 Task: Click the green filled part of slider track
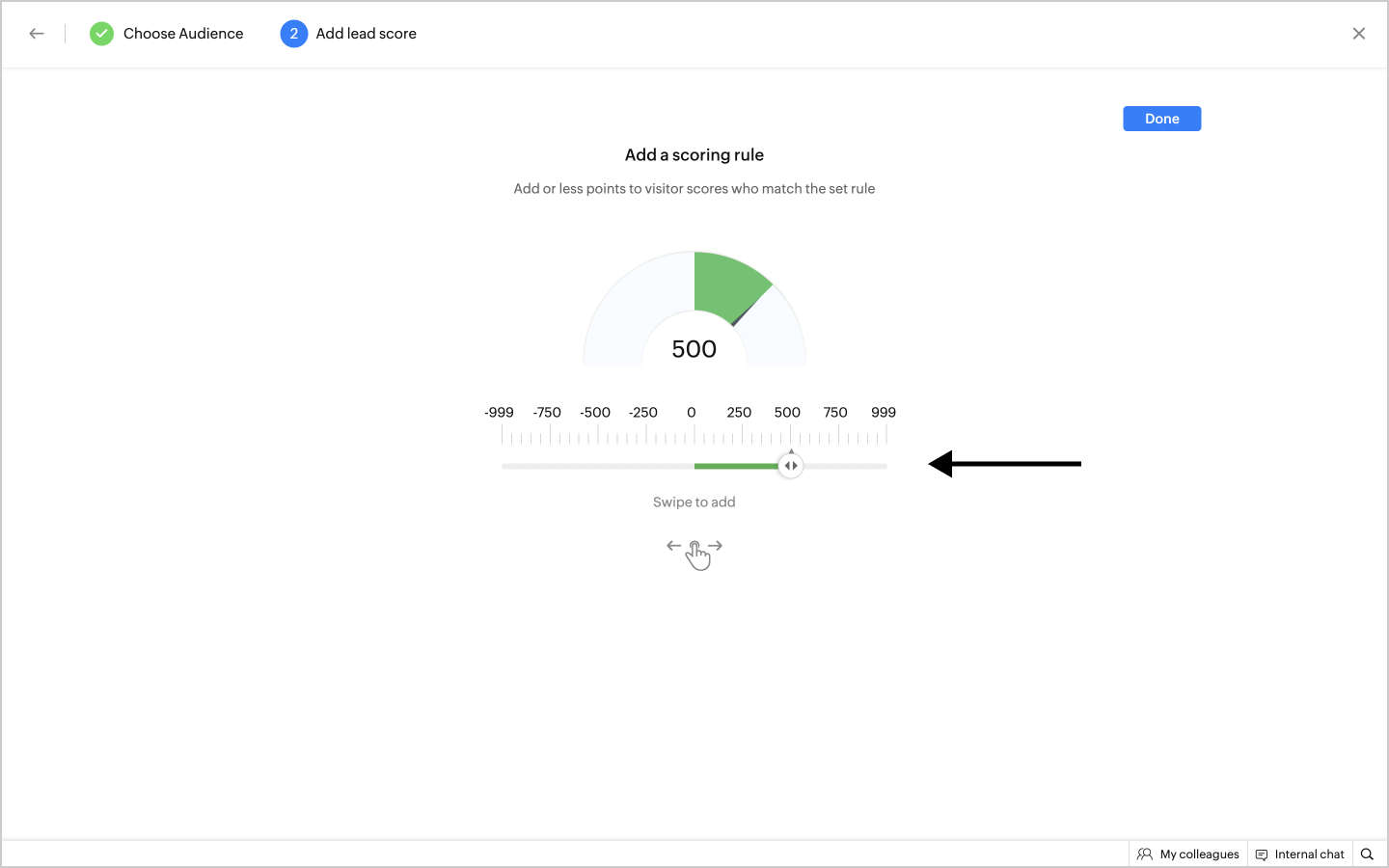737,466
